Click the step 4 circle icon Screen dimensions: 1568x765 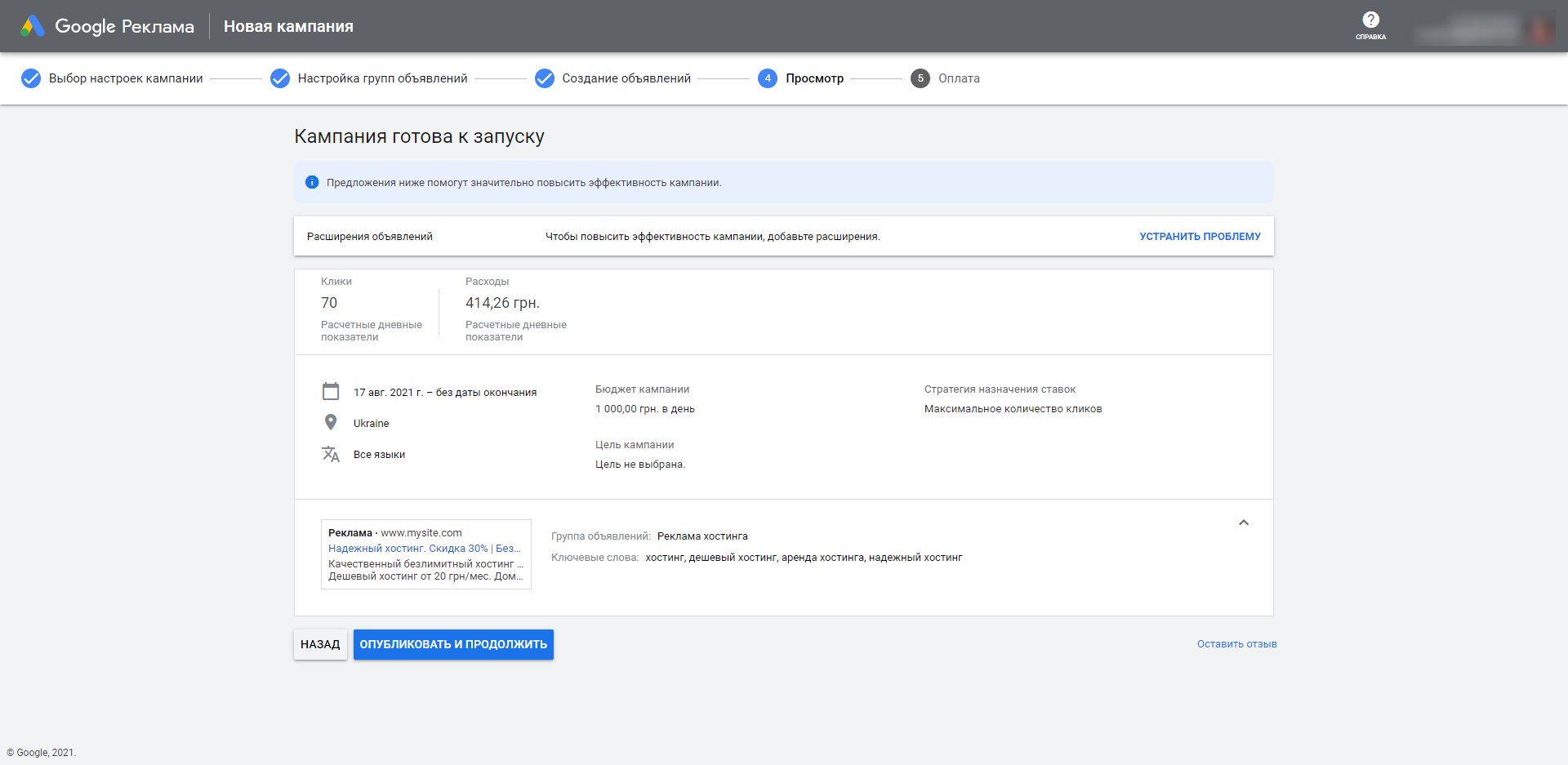[768, 78]
